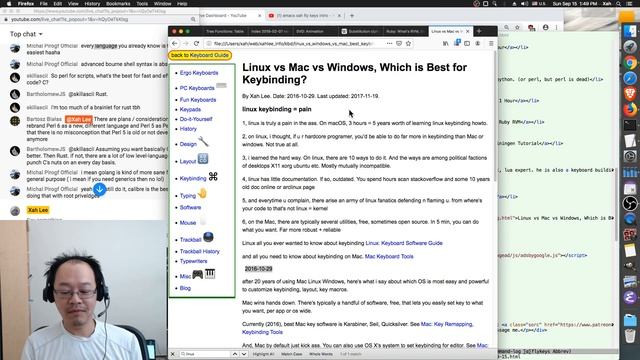Open Safari from the dock
The image size is (640, 360).
(630, 78)
